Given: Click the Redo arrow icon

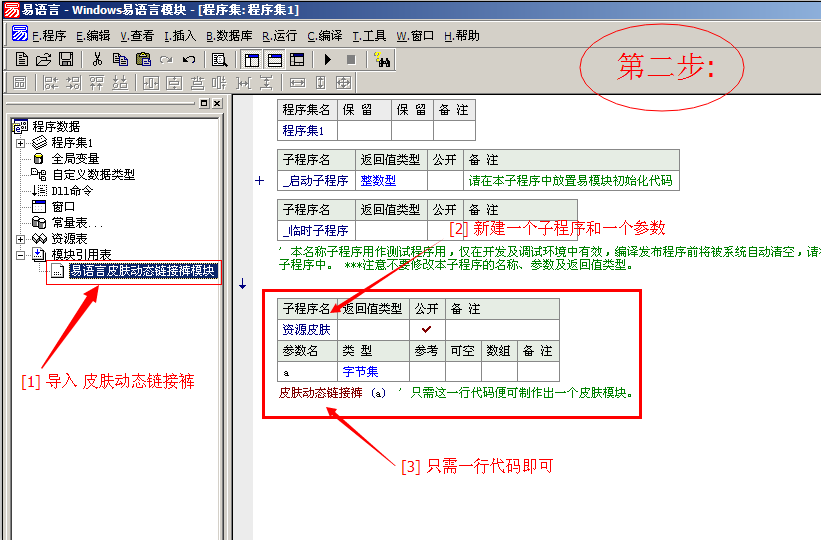Looking at the screenshot, I should click(x=166, y=60).
